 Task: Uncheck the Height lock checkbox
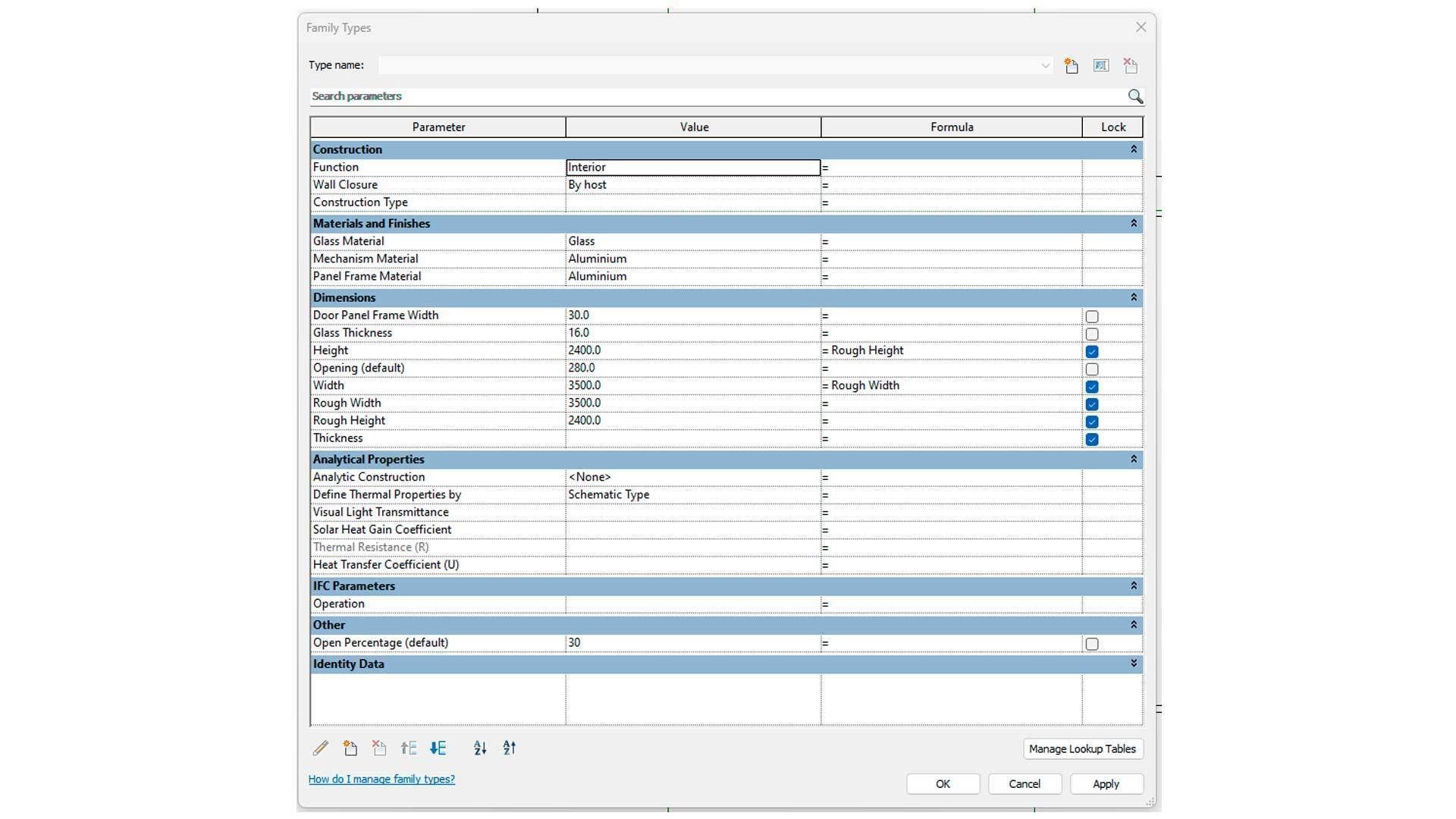pos(1092,351)
